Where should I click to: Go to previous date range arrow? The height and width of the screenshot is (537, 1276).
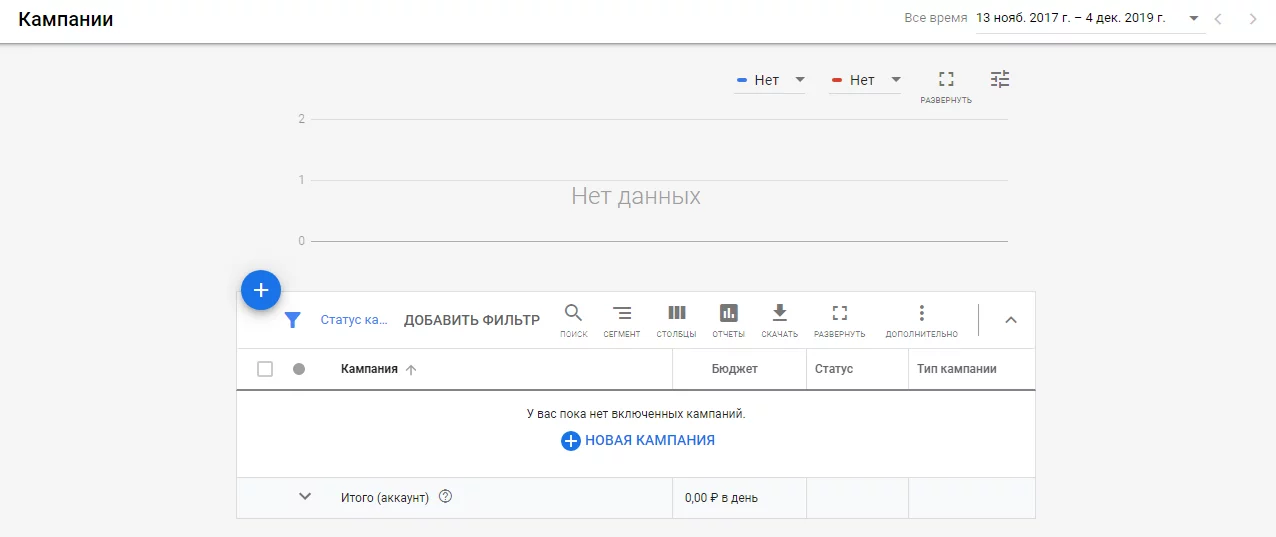(1218, 18)
